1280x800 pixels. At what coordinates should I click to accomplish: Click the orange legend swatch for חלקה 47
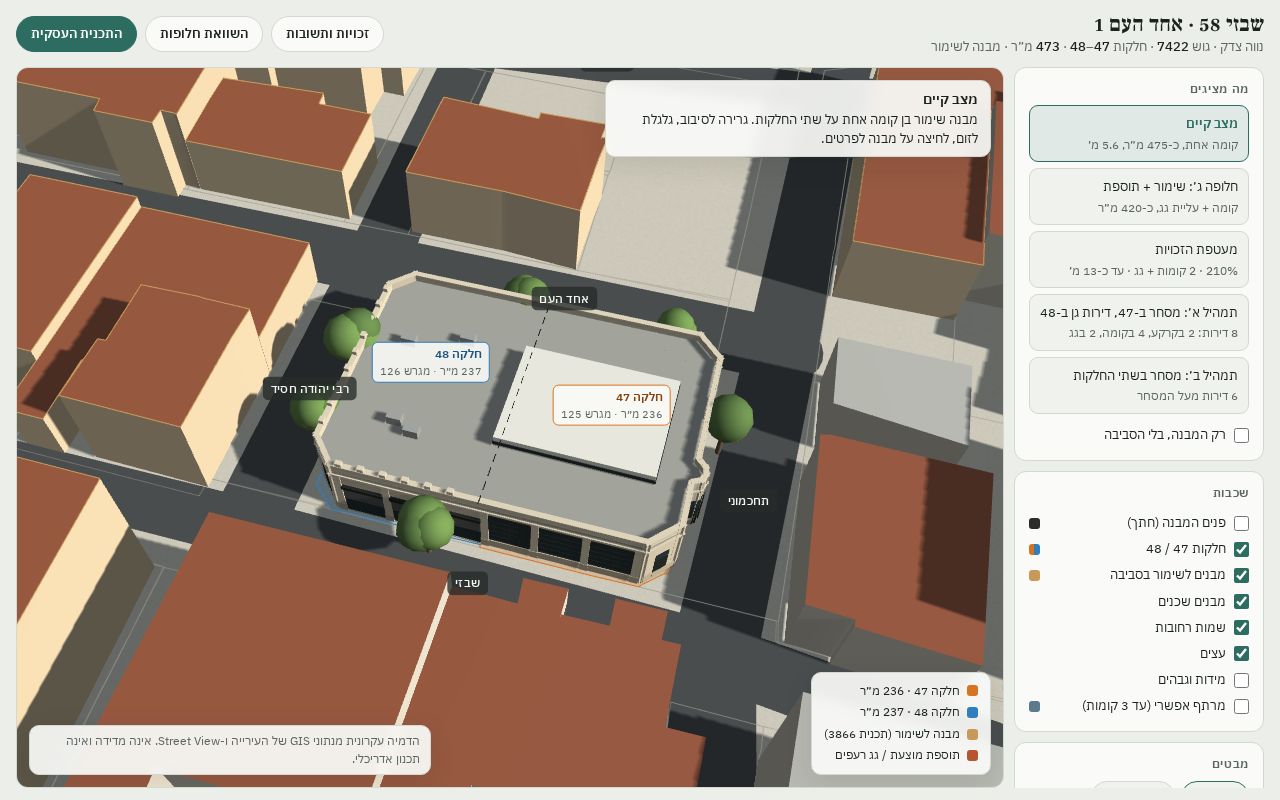tap(972, 691)
